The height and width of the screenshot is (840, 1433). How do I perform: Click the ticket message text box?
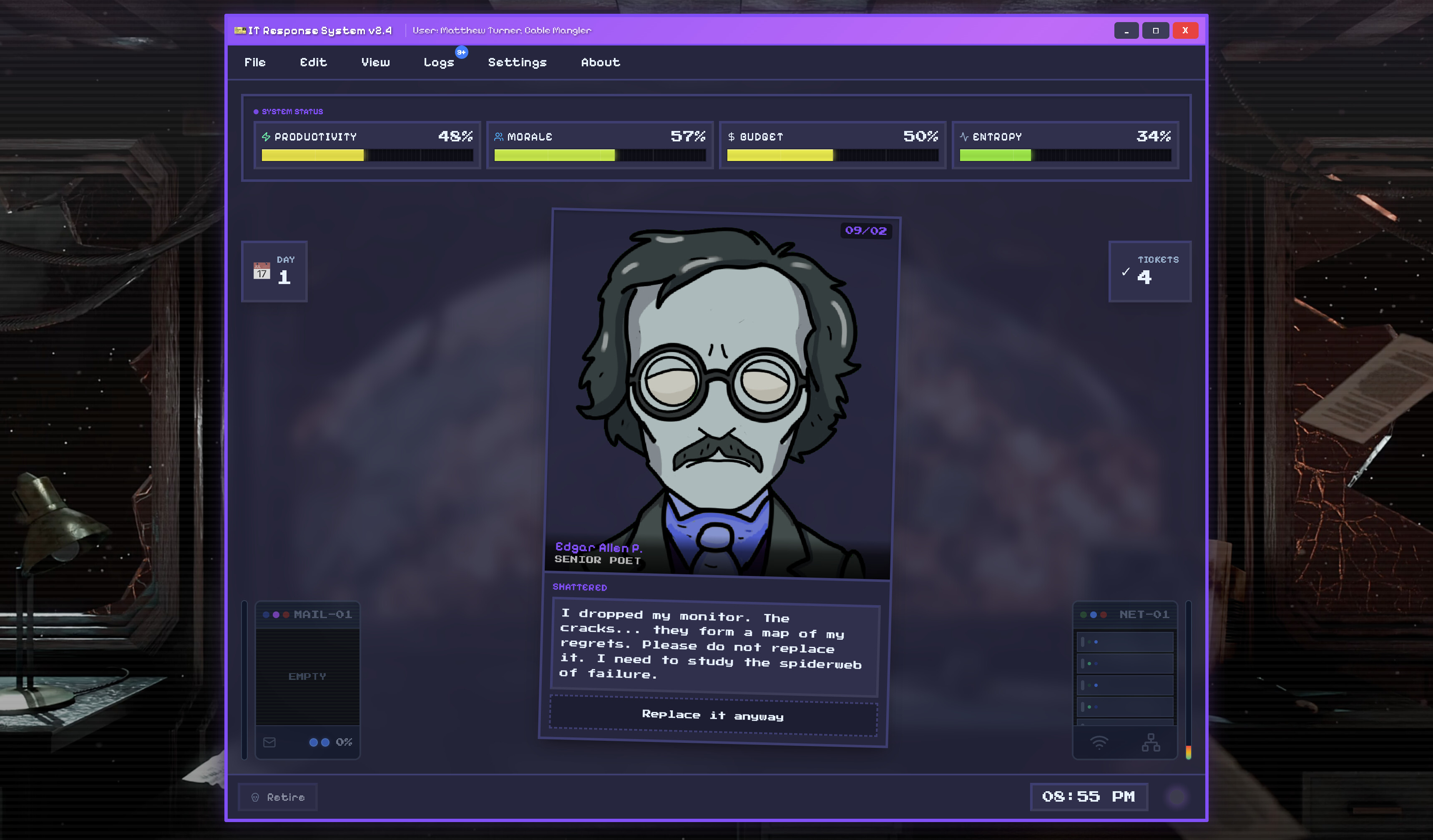click(x=715, y=646)
